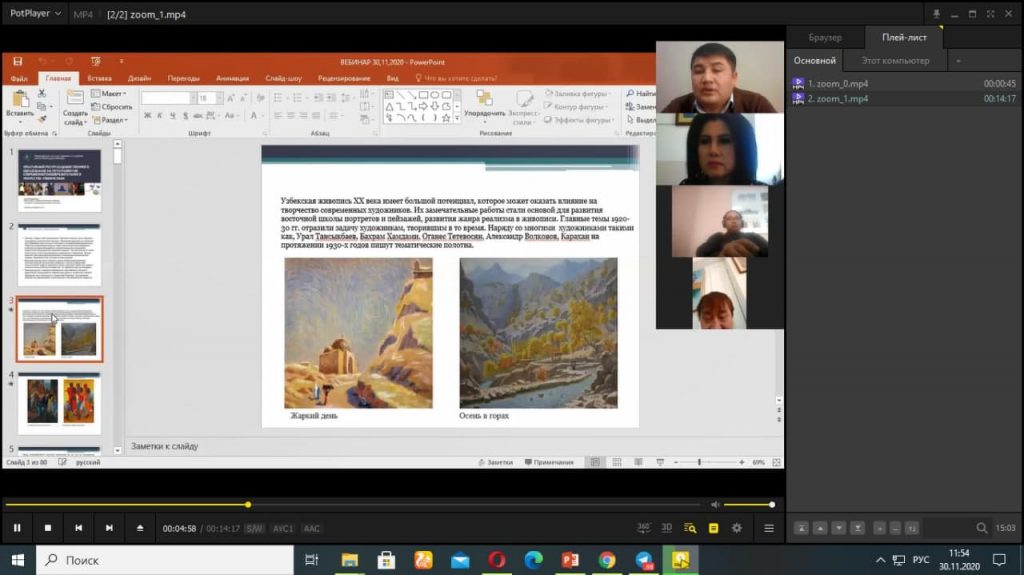This screenshot has width=1024, height=575.
Task: Skip to the previous file
Action: point(78,528)
